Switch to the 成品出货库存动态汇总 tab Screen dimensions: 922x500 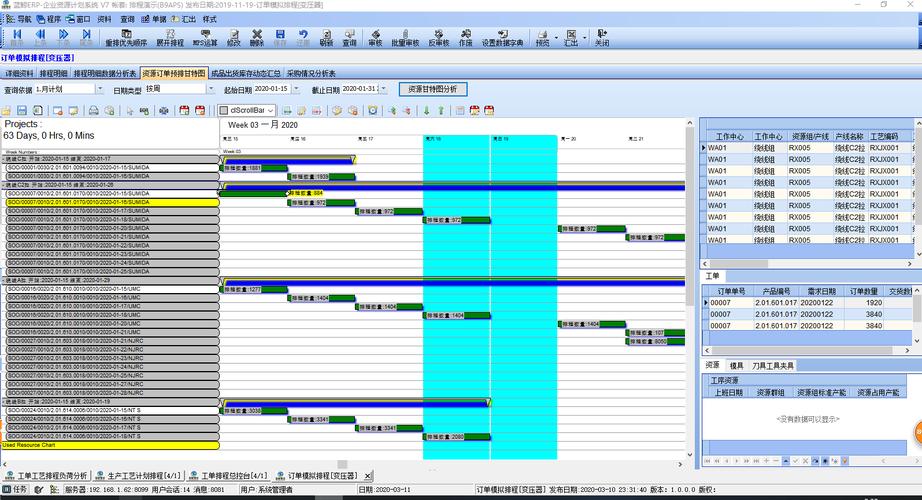[x=245, y=73]
